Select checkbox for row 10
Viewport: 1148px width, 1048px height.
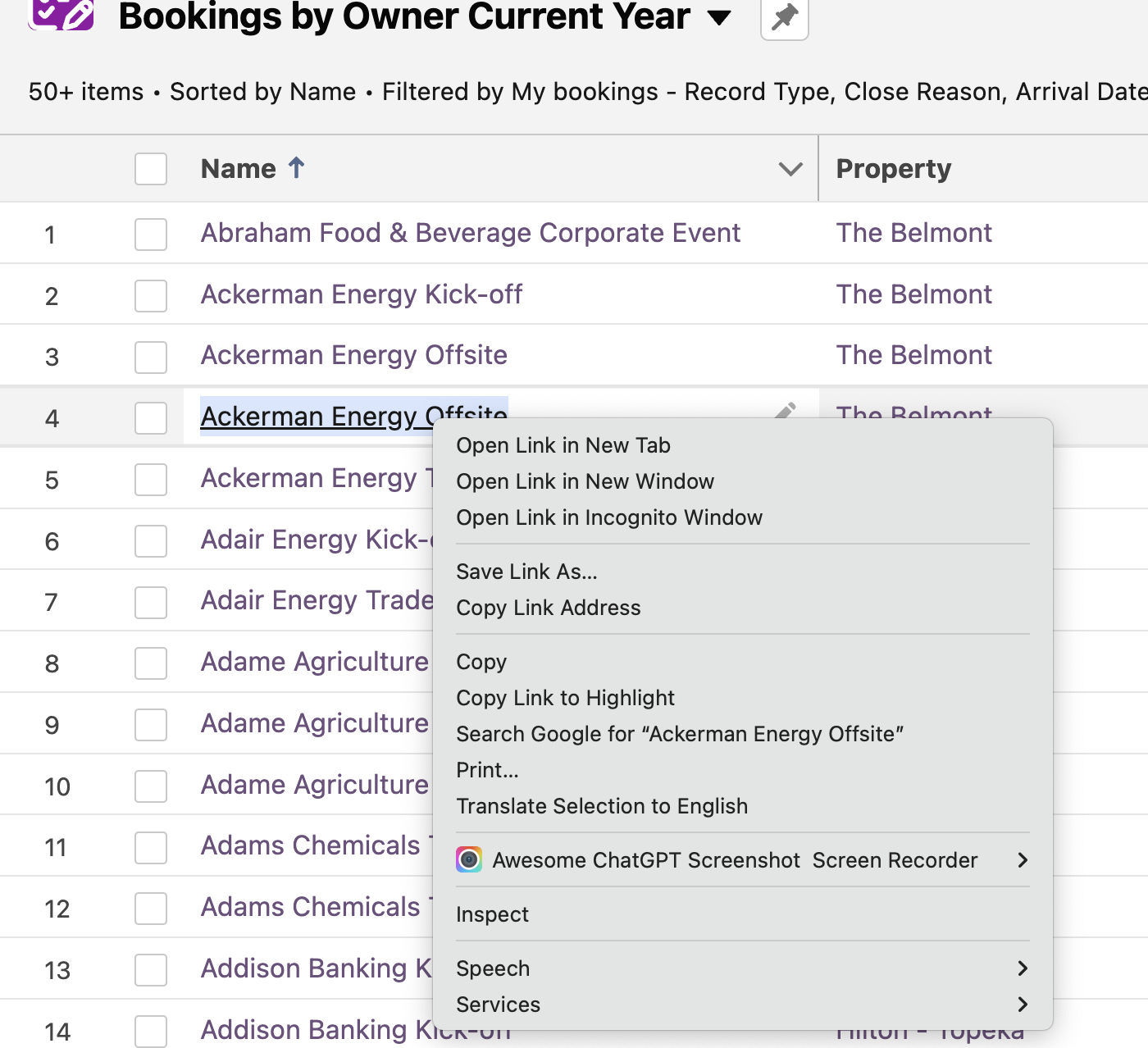coord(151,786)
